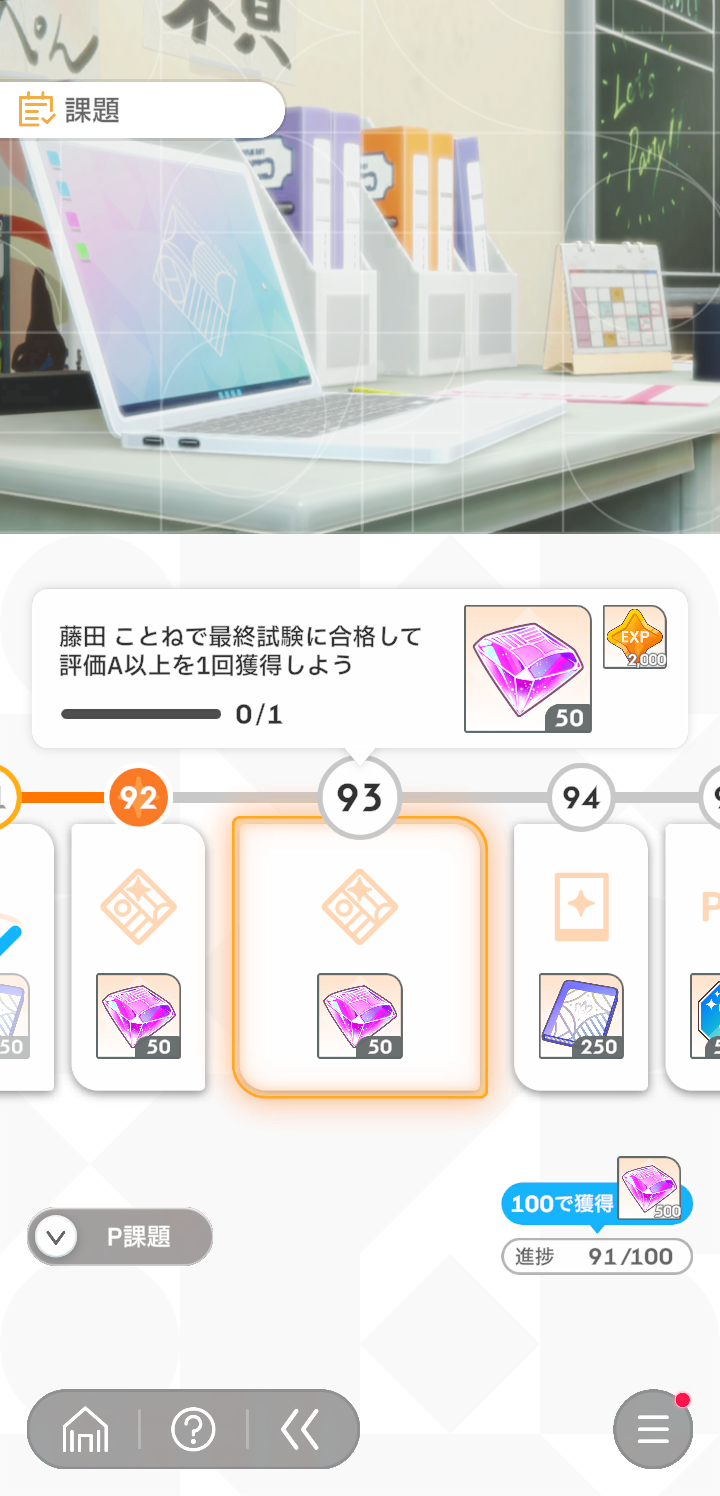Tap the EXP 2,000 reward icon

[635, 637]
